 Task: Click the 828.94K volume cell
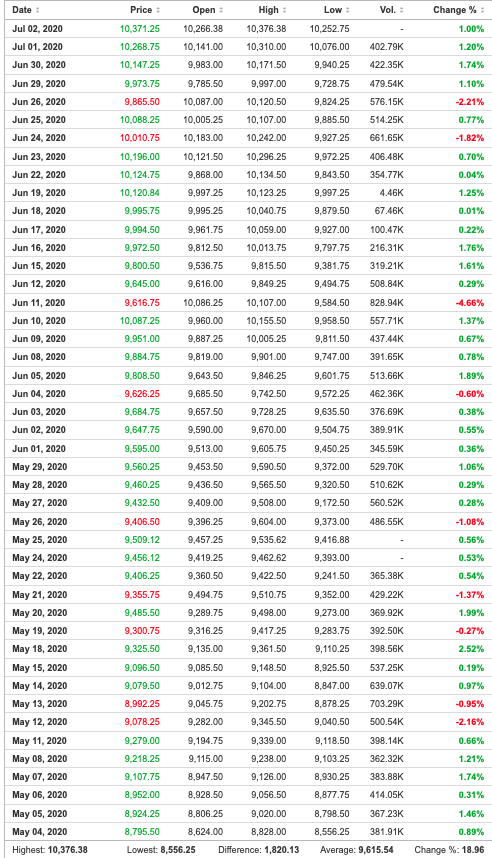(x=386, y=303)
